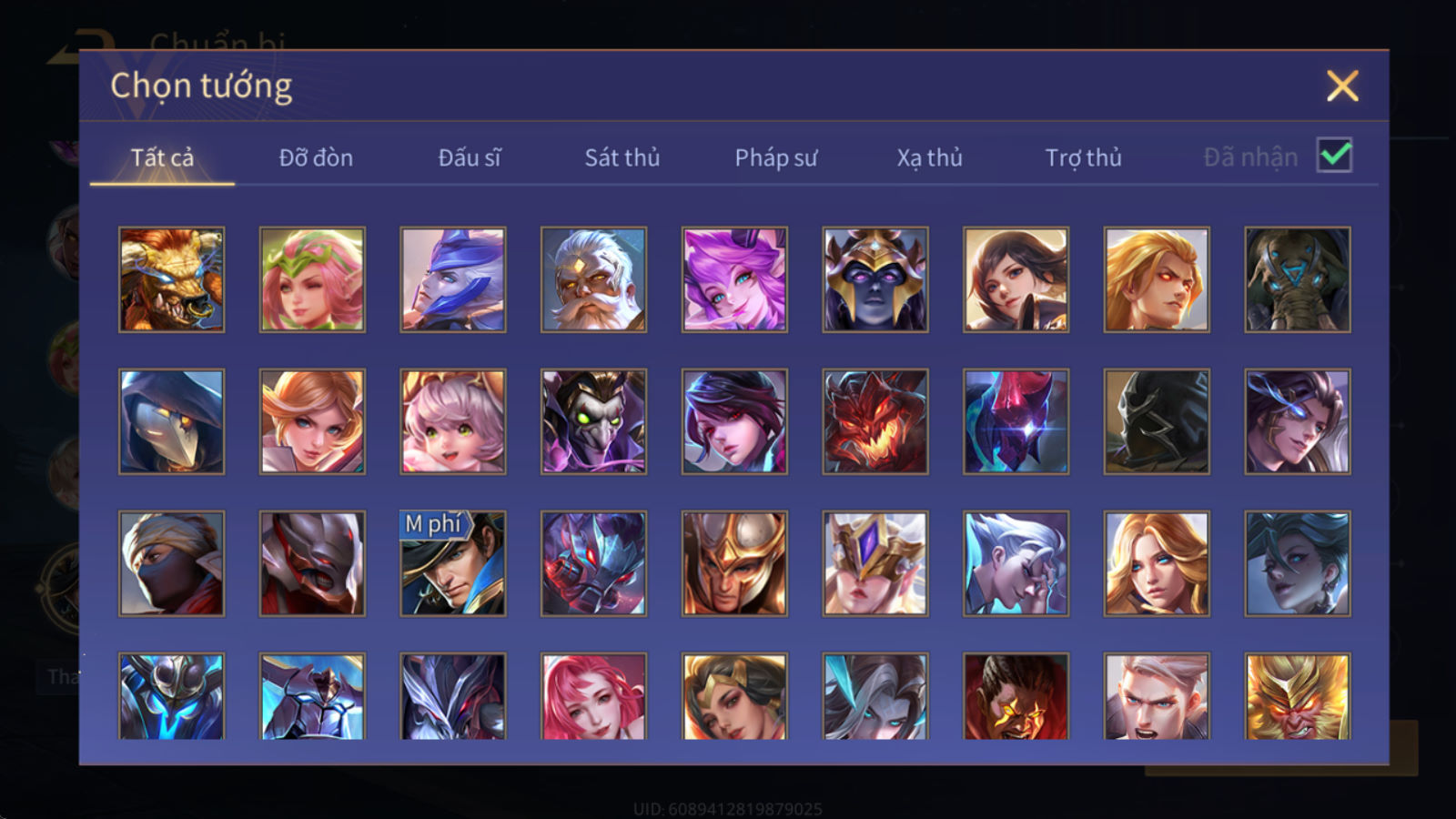This screenshot has height=819, width=1456.
Task: Pick the plague doctor masked hero
Action: 171,421
